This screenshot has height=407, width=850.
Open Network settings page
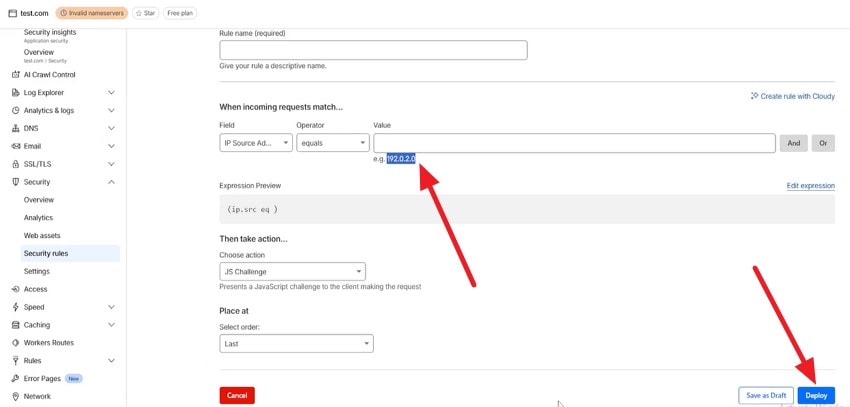tap(37, 397)
